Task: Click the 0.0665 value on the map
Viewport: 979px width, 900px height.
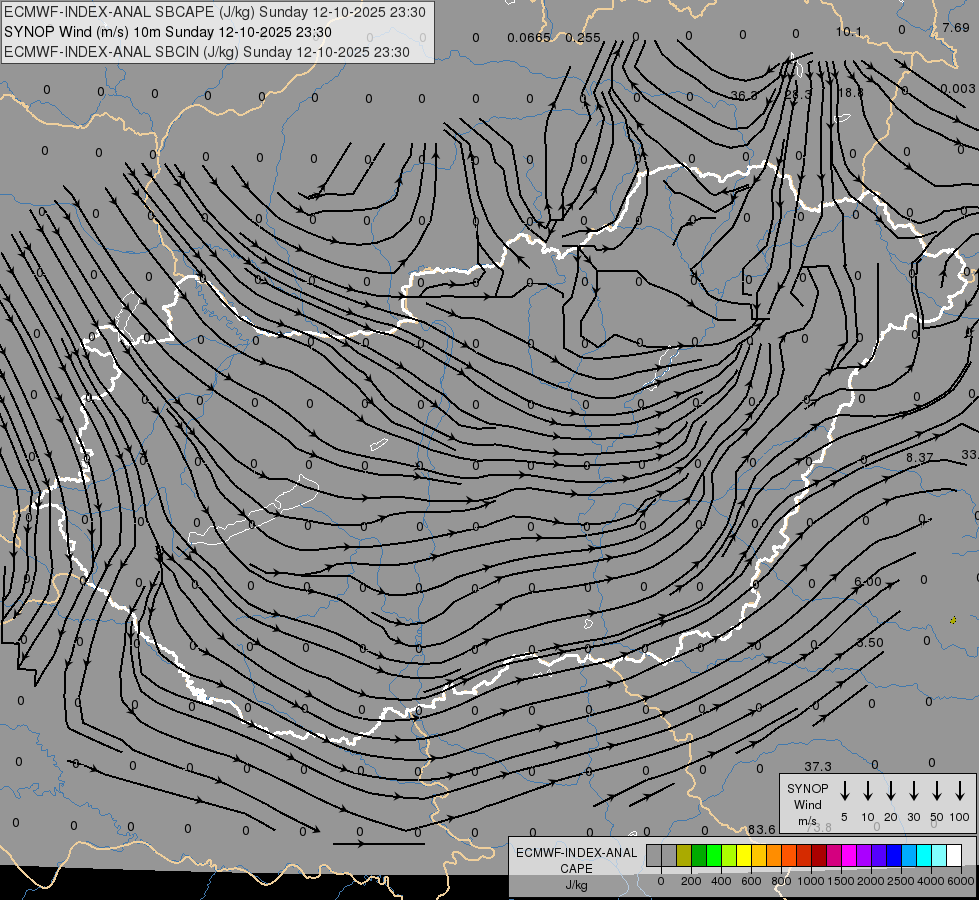Action: coord(529,37)
